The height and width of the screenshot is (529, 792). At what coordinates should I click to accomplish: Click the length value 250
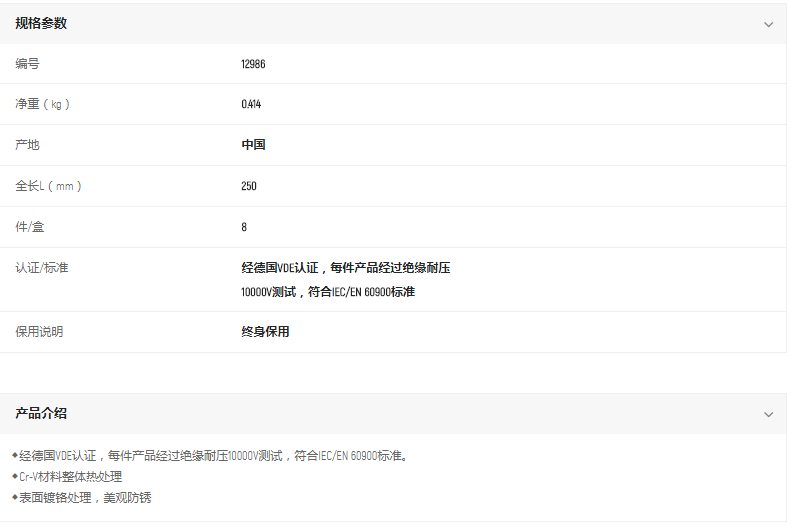tap(249, 186)
